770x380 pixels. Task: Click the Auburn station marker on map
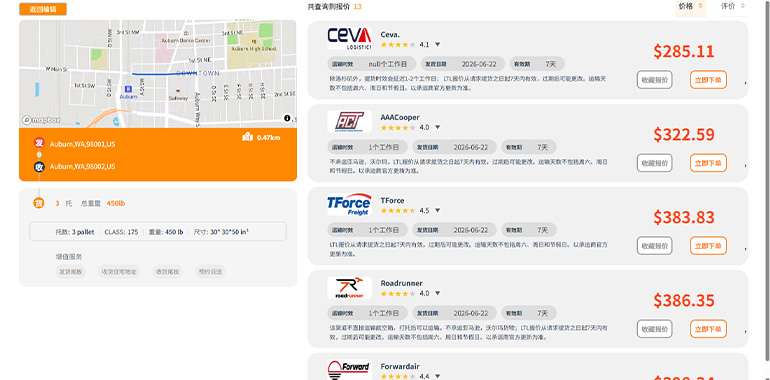(128, 89)
